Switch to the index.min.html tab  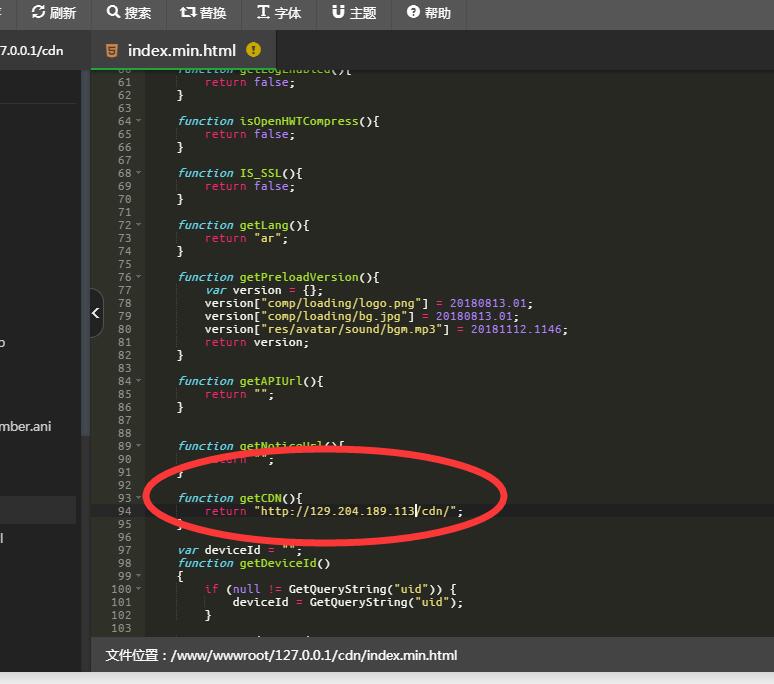[182, 50]
